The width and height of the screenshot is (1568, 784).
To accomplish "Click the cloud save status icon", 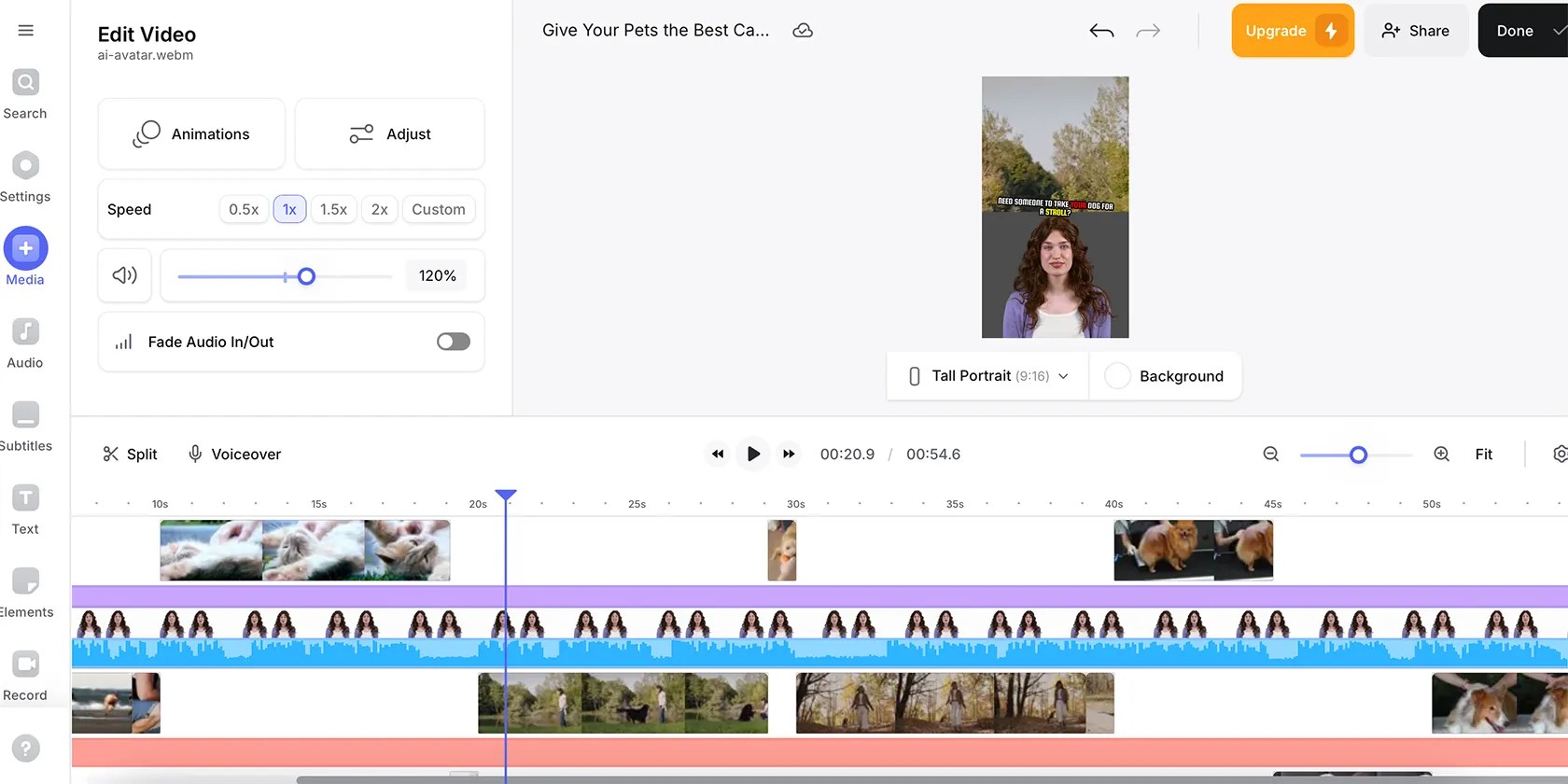I will (803, 31).
